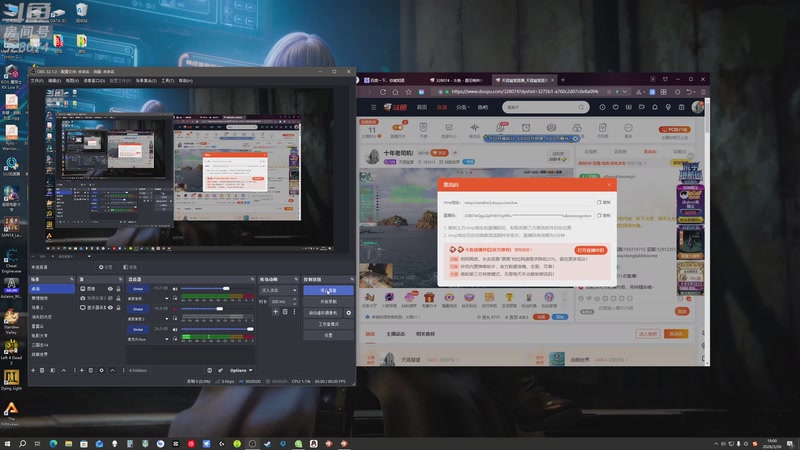
Task: Bookmark the page with the star icon
Action: click(x=409, y=92)
